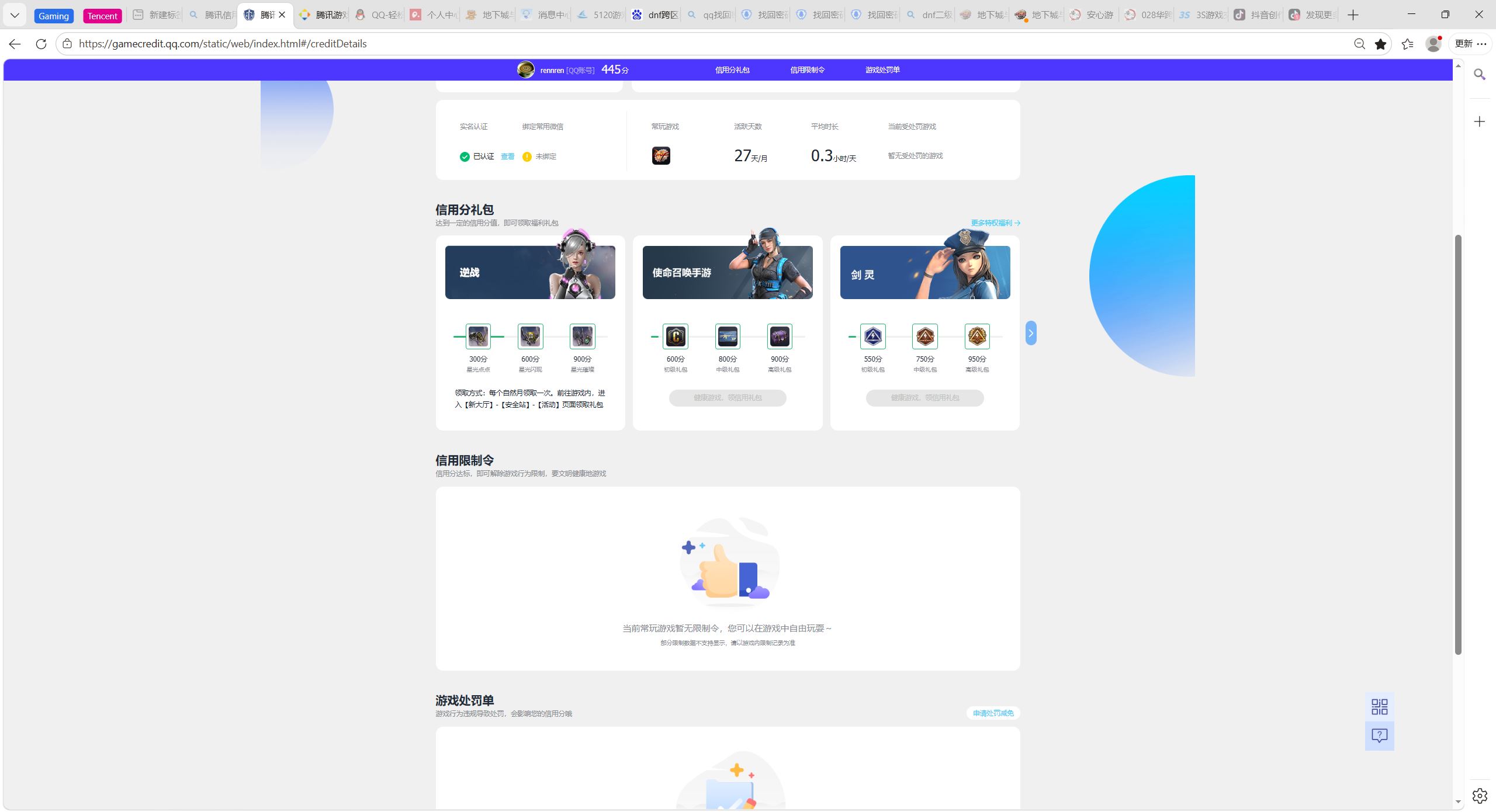Screen dimensions: 1496x812
Task: Select 游戏处罚单 in purple nav bar
Action: [882, 70]
